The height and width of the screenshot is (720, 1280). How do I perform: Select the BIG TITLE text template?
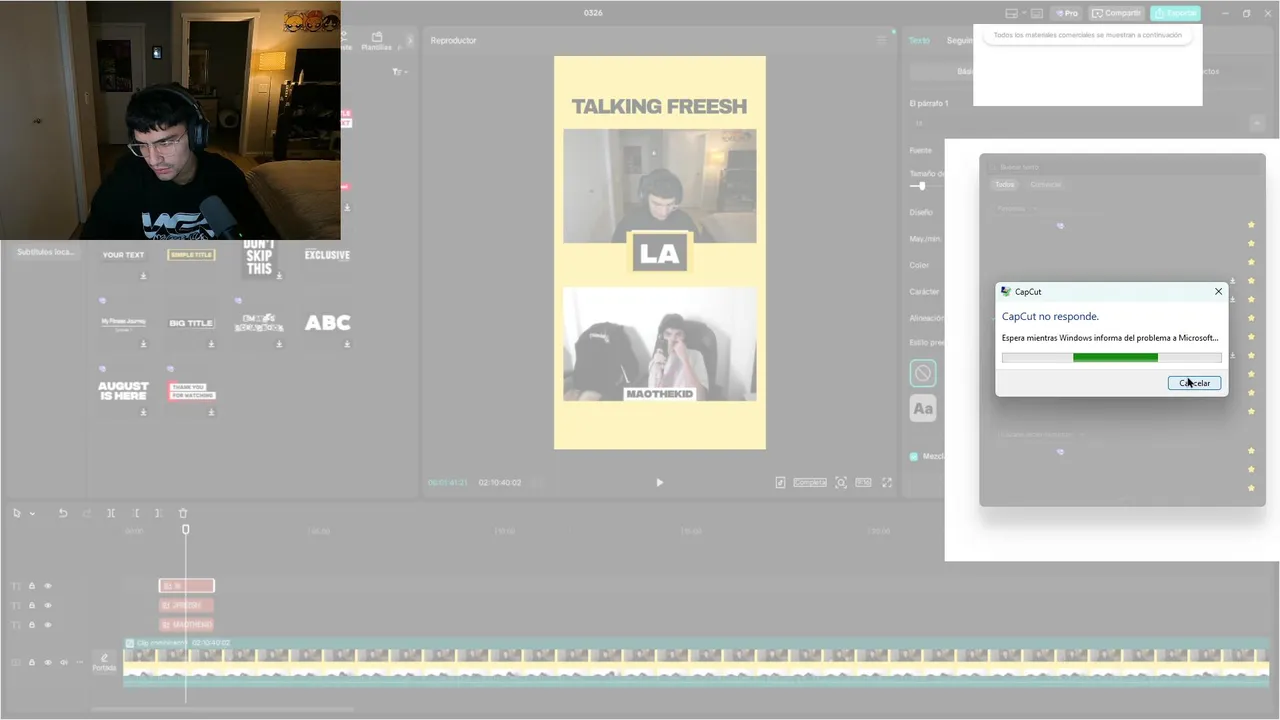point(191,323)
